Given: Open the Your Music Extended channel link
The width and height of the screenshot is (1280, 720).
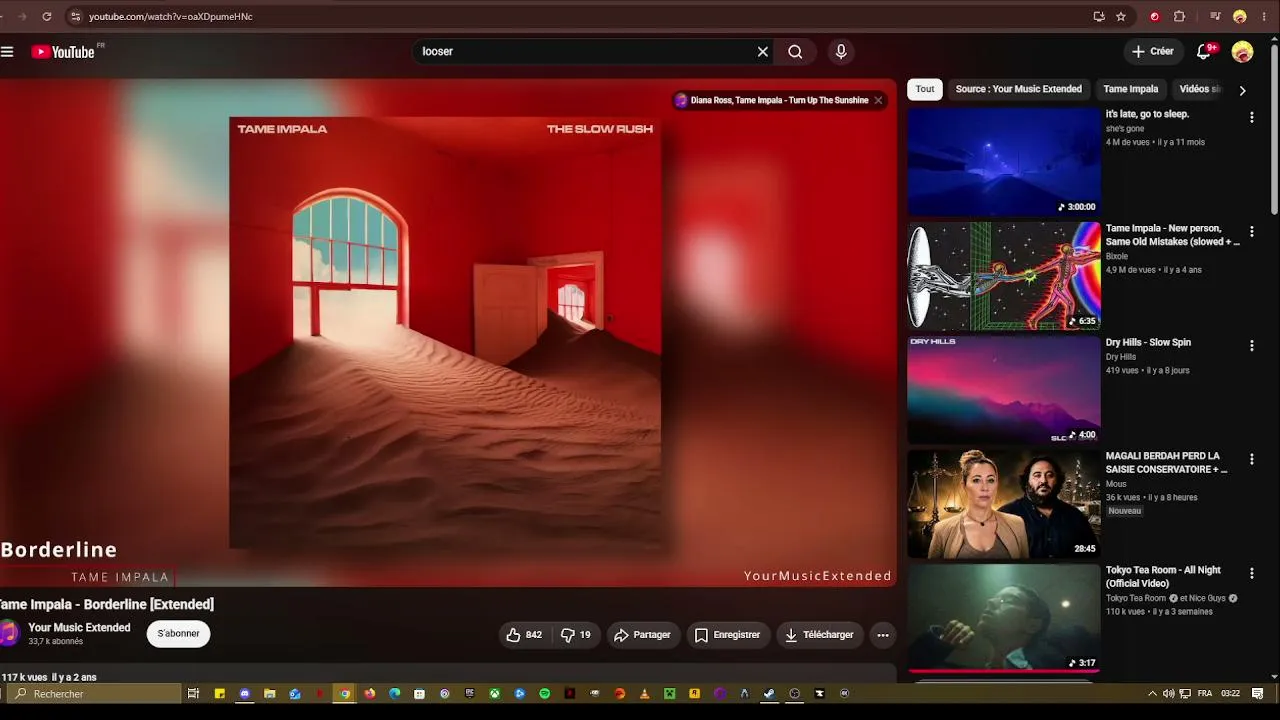Looking at the screenshot, I should pos(79,628).
